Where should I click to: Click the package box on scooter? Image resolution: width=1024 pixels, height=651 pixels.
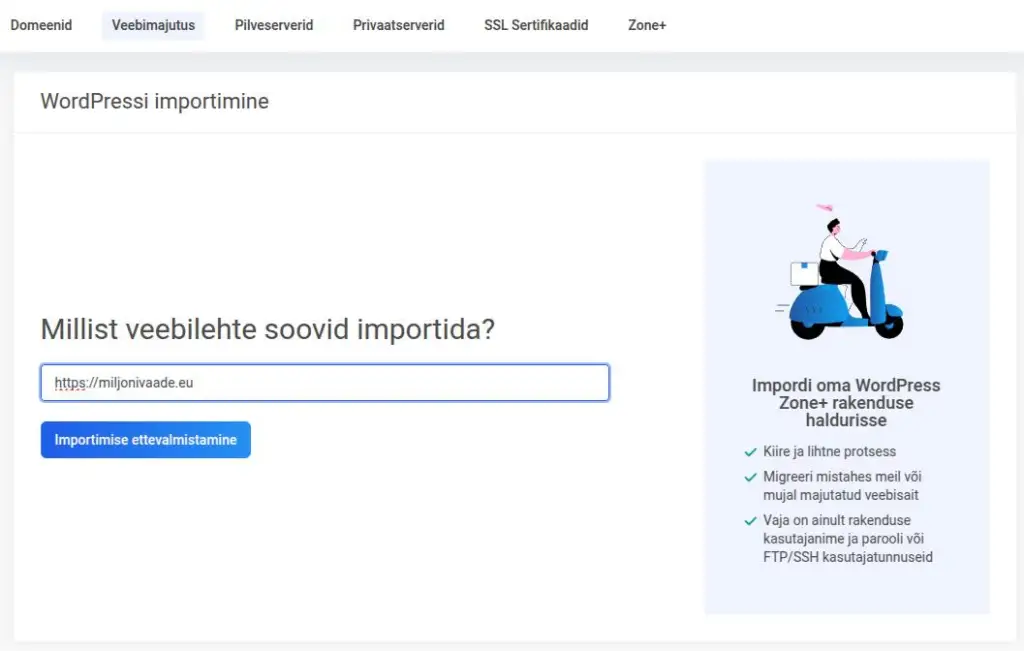click(x=805, y=274)
